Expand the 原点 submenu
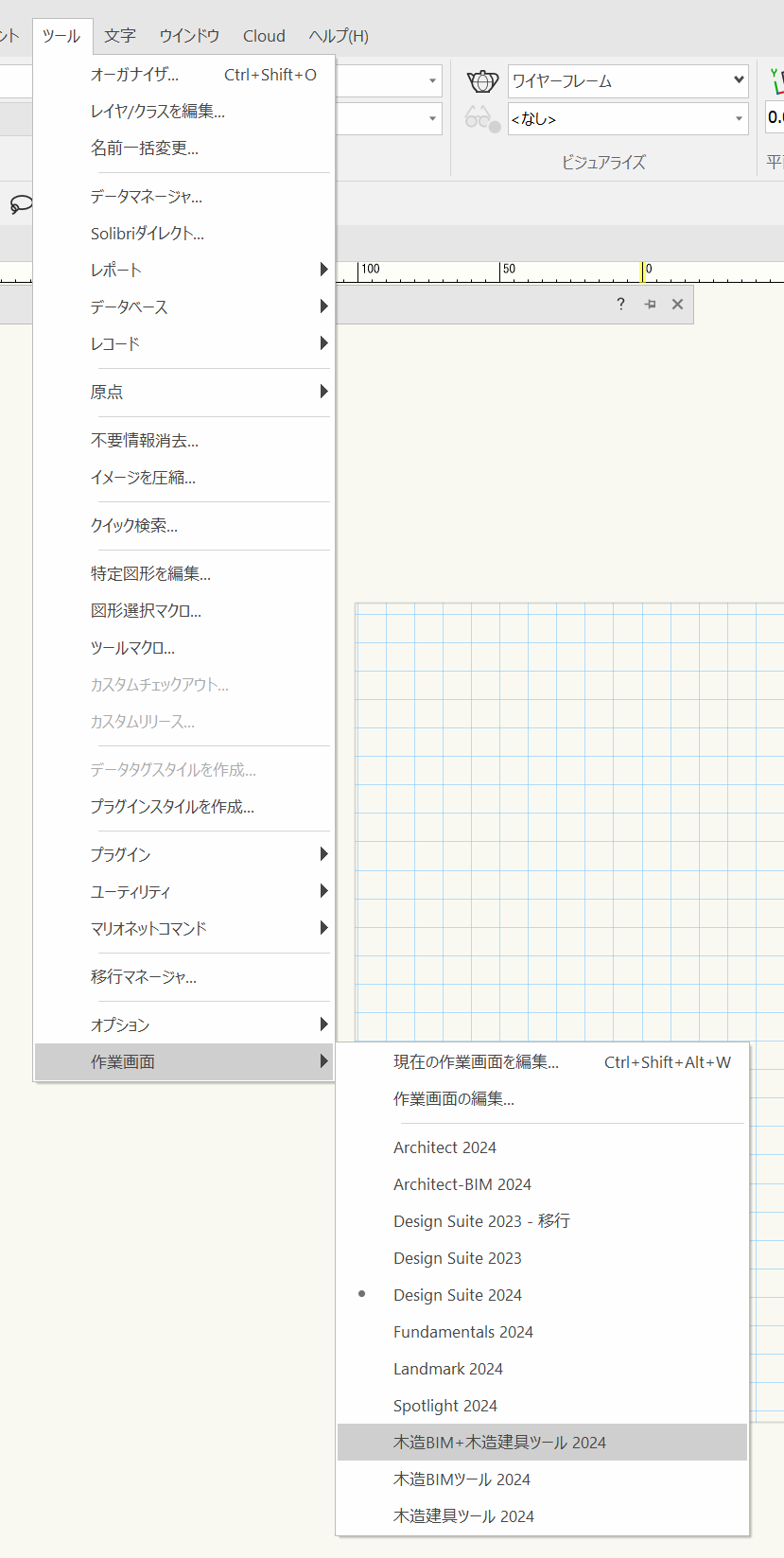Viewport: 784px width, 1558px height. pos(183,392)
